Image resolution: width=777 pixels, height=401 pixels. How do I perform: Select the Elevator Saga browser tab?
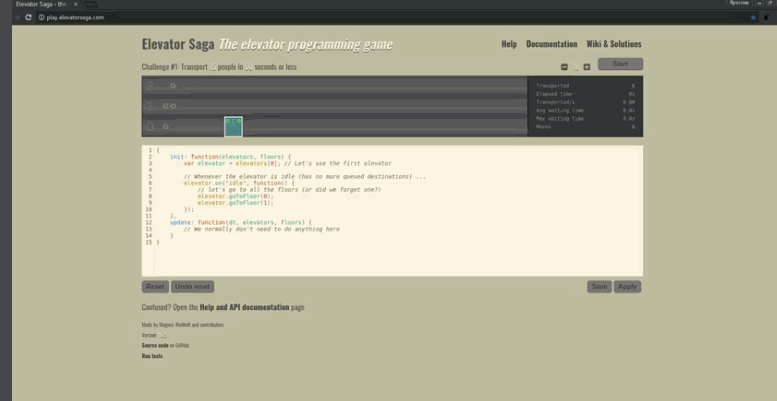[45, 4]
